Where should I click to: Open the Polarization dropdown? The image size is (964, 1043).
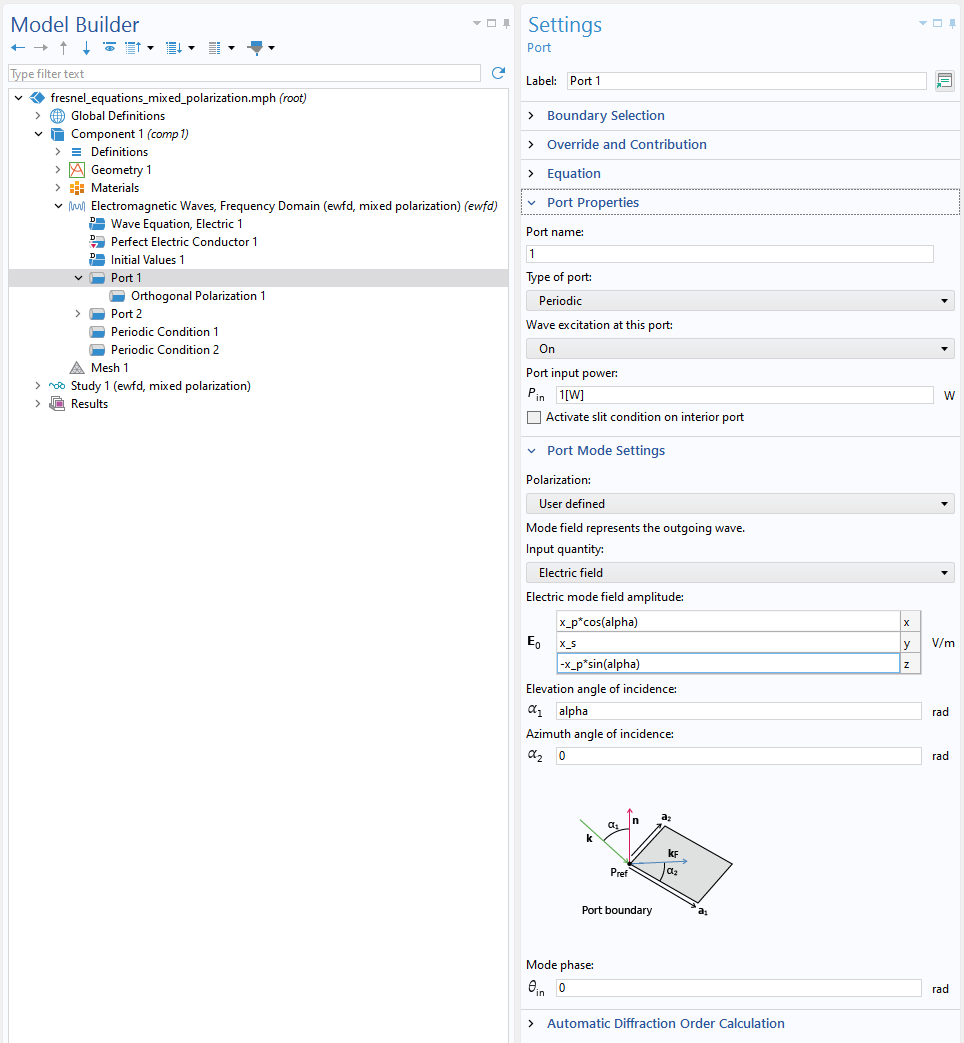pyautogui.click(x=738, y=503)
